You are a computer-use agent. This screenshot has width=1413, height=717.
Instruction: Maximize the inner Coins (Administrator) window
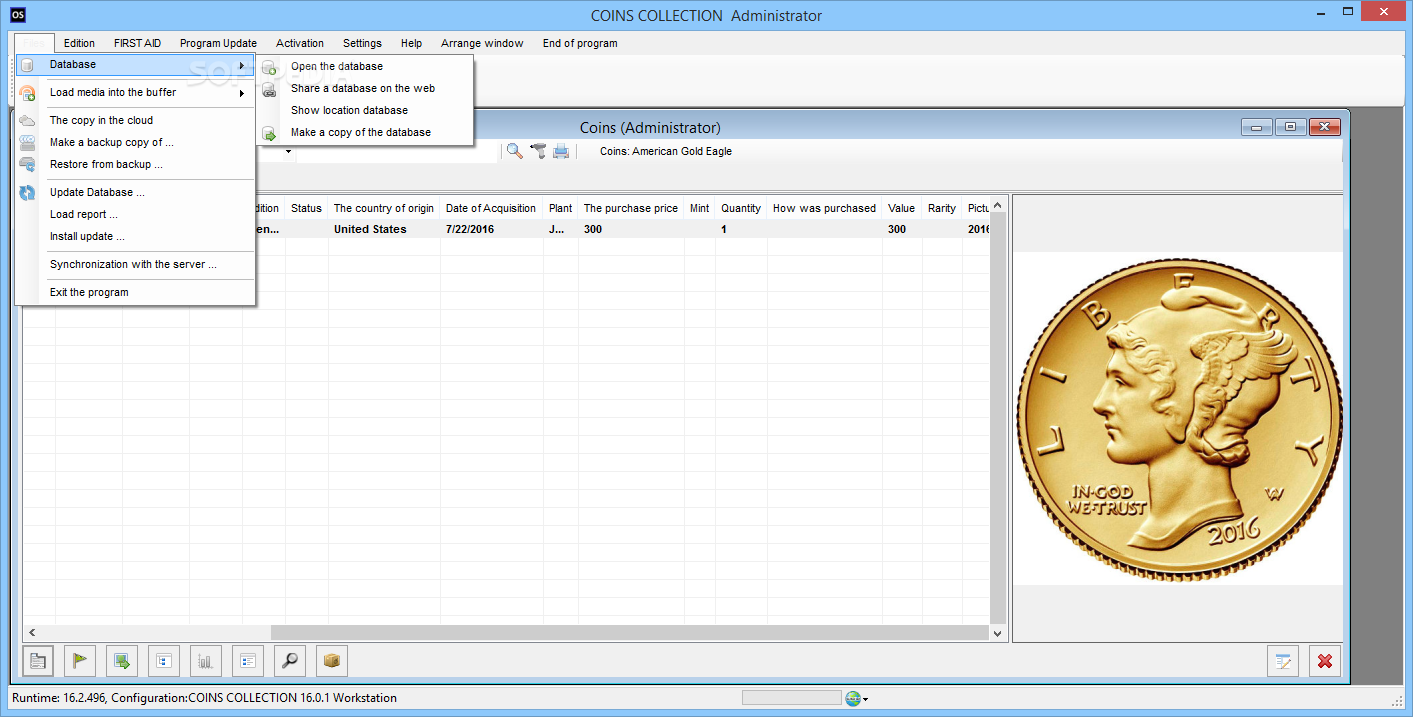click(1291, 127)
